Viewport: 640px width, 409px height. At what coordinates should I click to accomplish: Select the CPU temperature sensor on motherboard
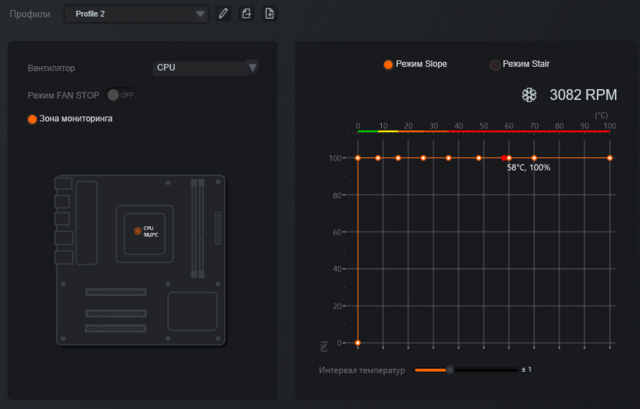pos(138,231)
